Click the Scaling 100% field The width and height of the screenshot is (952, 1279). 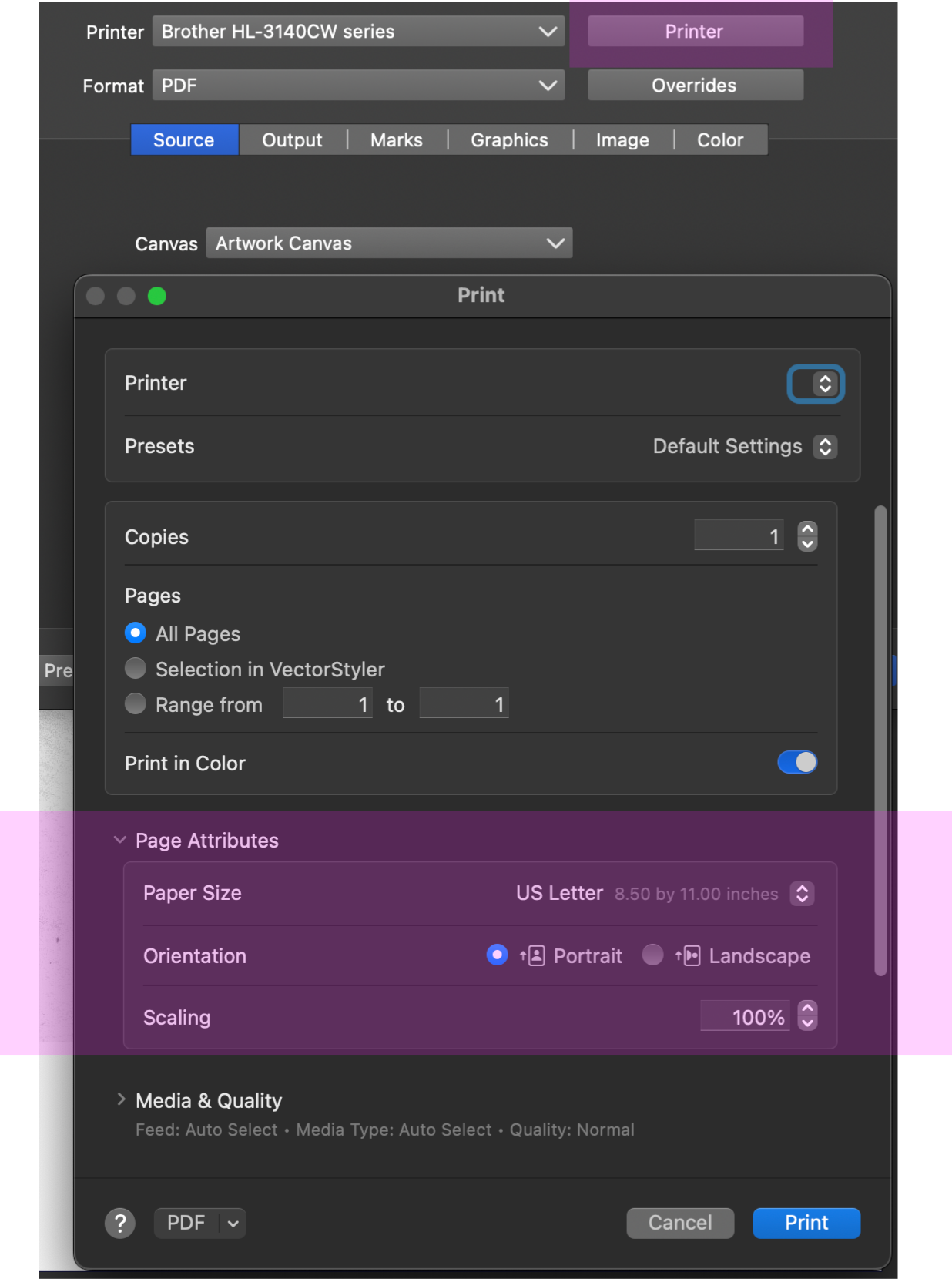(746, 1016)
